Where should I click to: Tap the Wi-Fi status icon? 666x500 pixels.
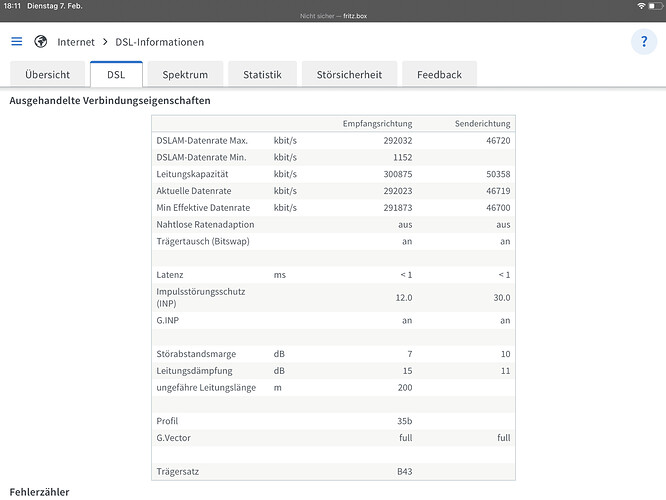tap(641, 6)
